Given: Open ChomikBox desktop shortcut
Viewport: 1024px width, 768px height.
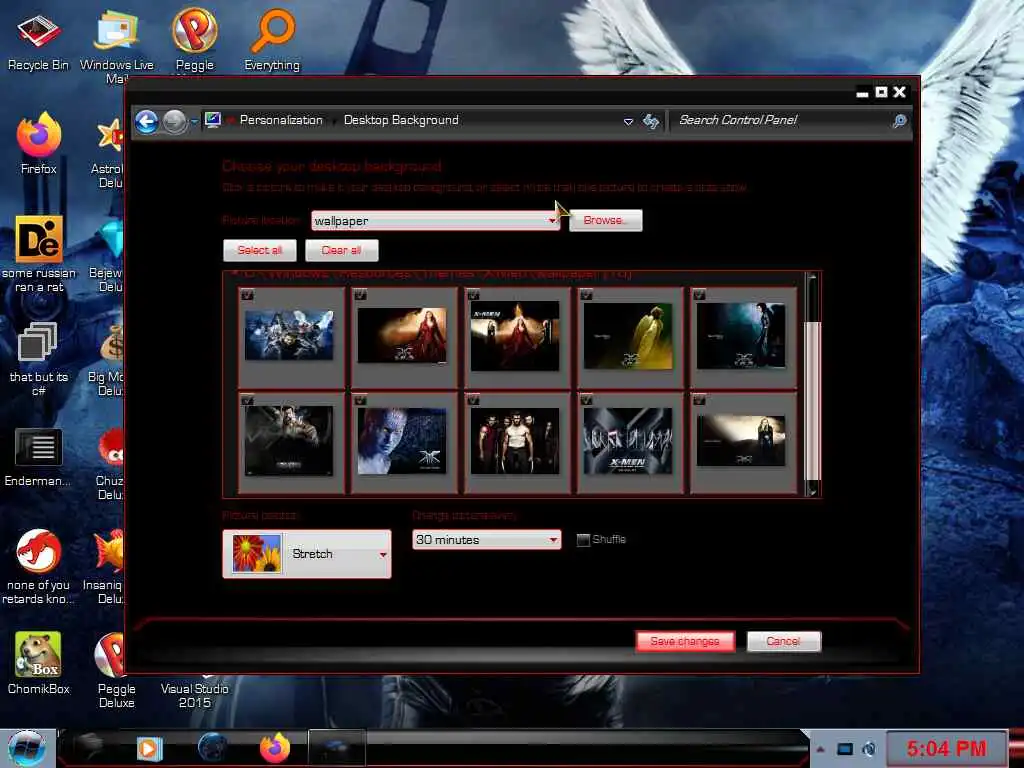Looking at the screenshot, I should click(39, 663).
